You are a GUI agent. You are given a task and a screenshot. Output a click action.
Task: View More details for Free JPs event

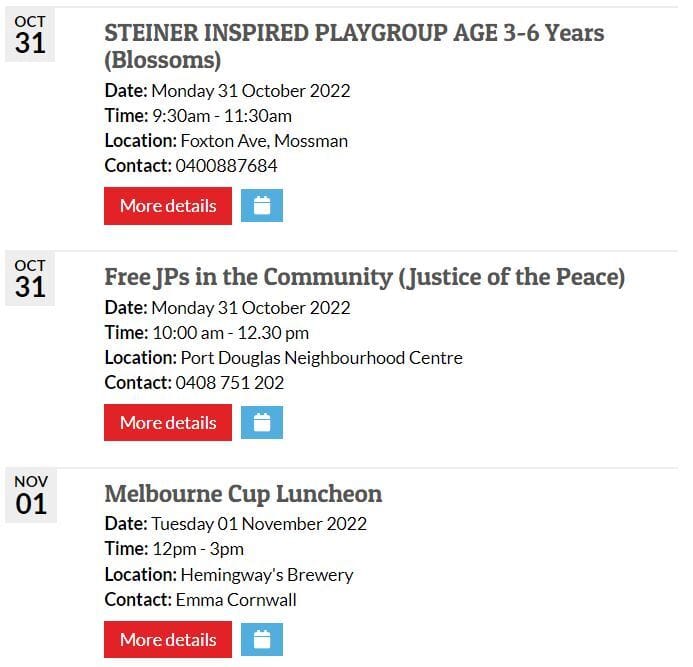(168, 423)
